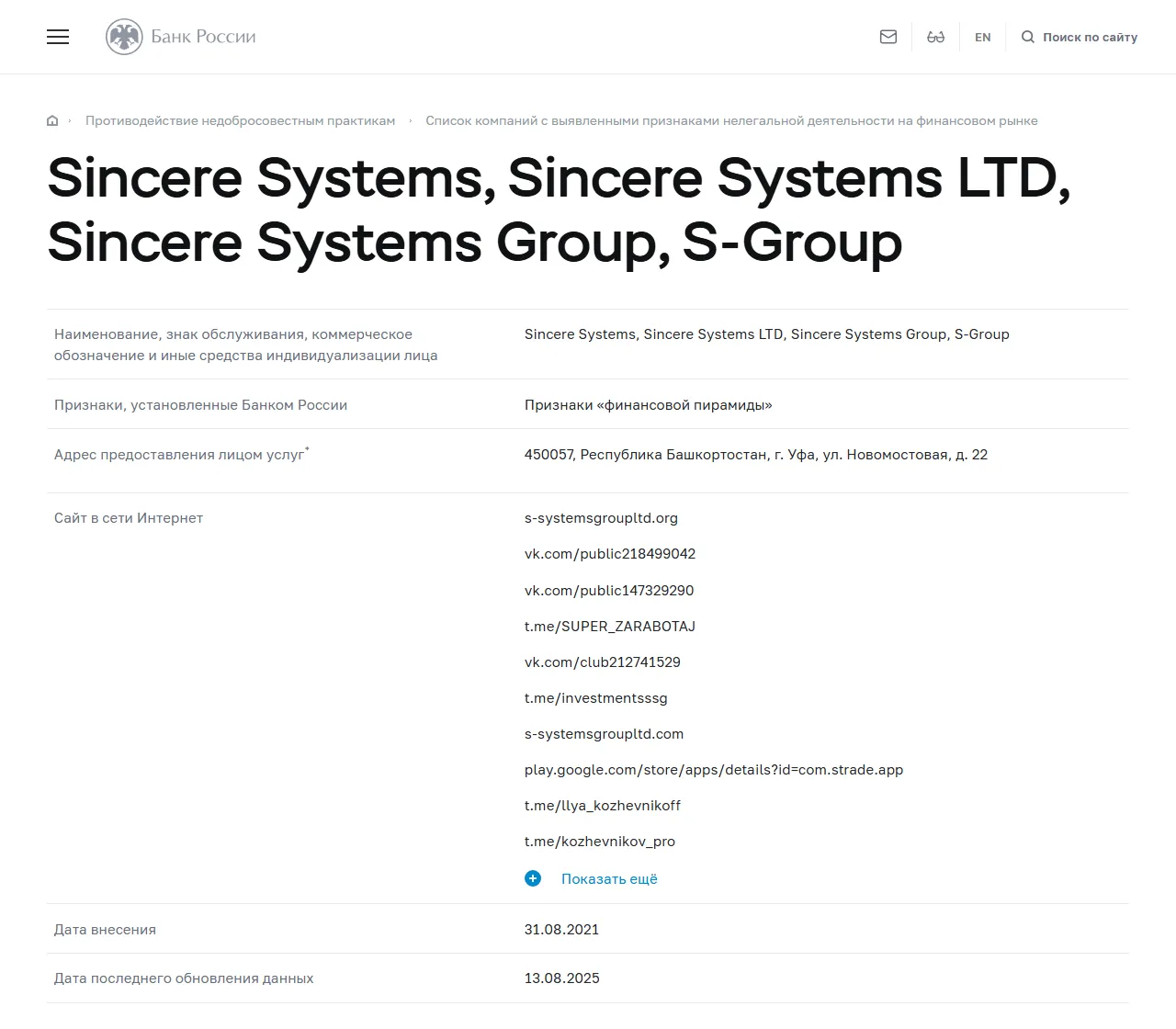
Task: Open the envelope contact icon
Action: click(888, 37)
